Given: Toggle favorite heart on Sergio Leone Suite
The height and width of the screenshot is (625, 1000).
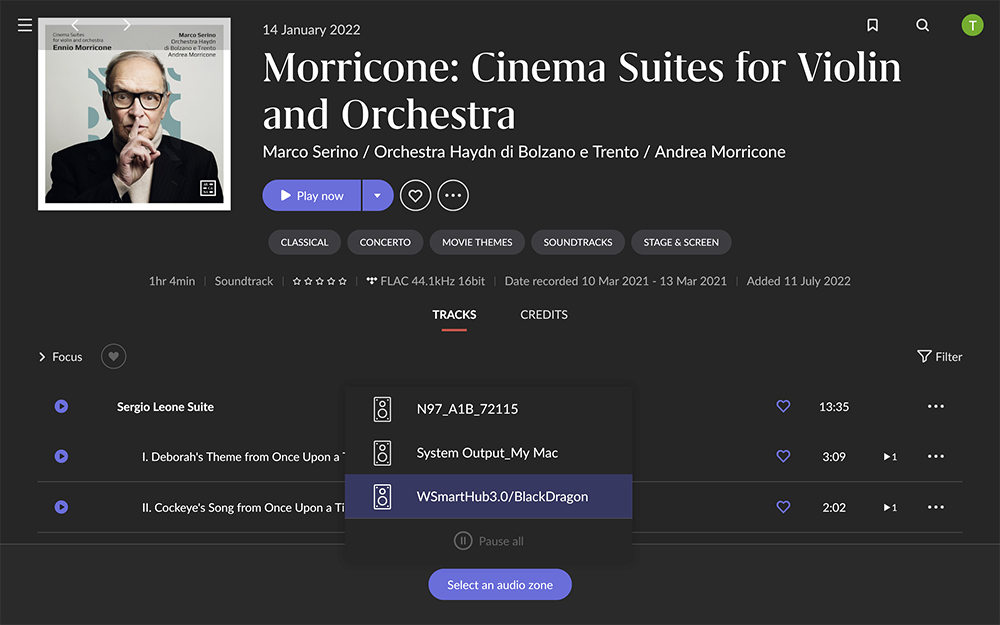Looking at the screenshot, I should [783, 406].
